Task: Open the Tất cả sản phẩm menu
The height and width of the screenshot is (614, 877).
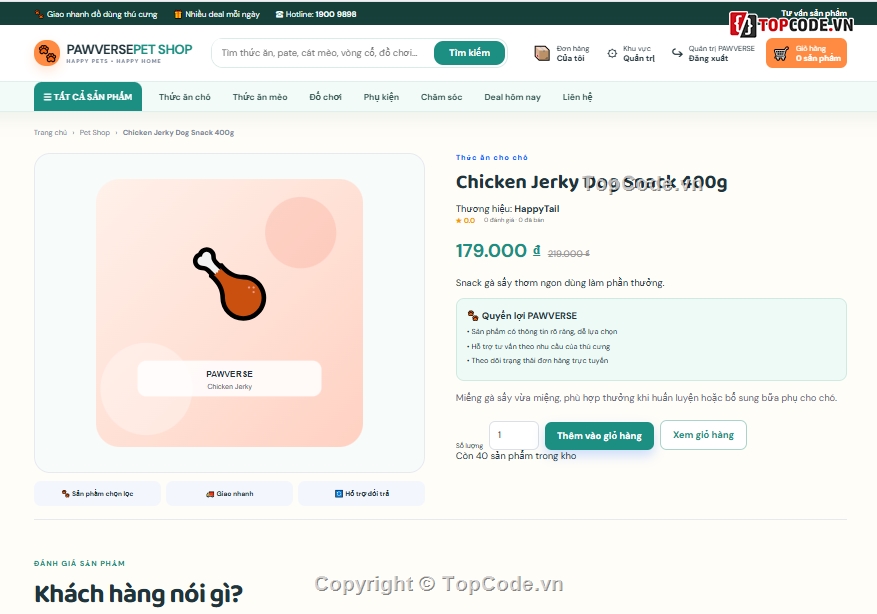Action: (88, 97)
